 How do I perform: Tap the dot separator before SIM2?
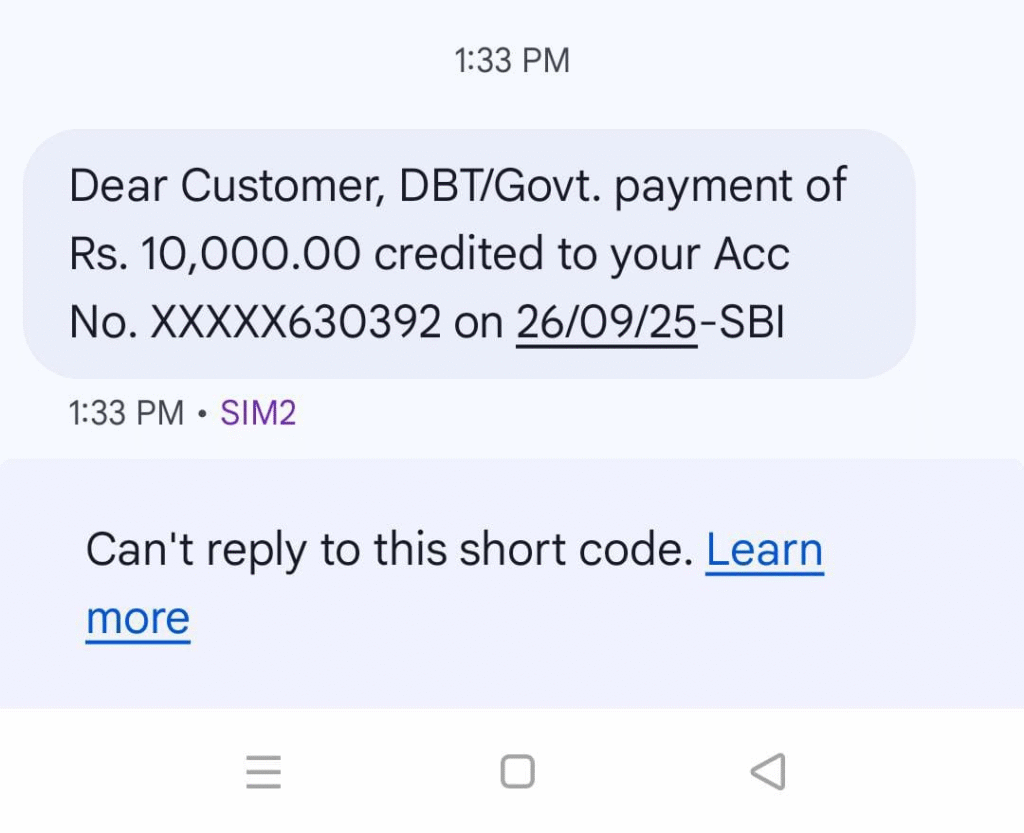tap(202, 413)
